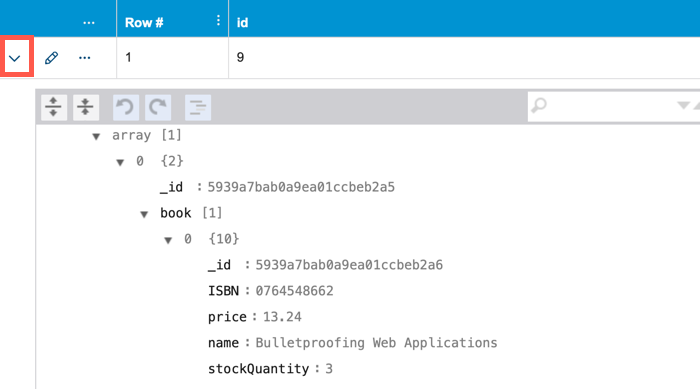Expand all fields in the JSON viewer
This screenshot has height=389, width=700.
54,107
